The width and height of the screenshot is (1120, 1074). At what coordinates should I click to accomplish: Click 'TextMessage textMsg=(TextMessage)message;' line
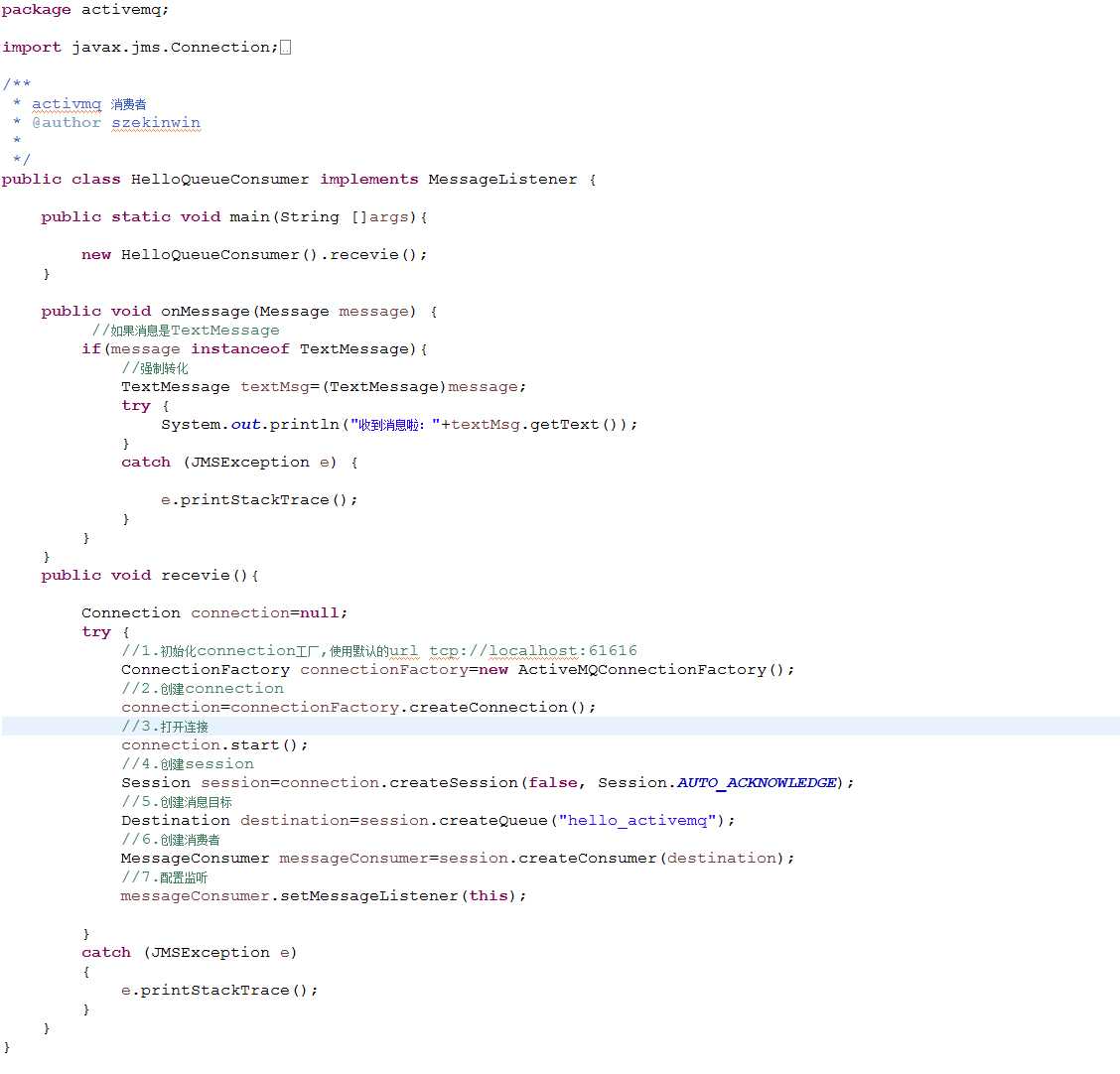tap(324, 387)
